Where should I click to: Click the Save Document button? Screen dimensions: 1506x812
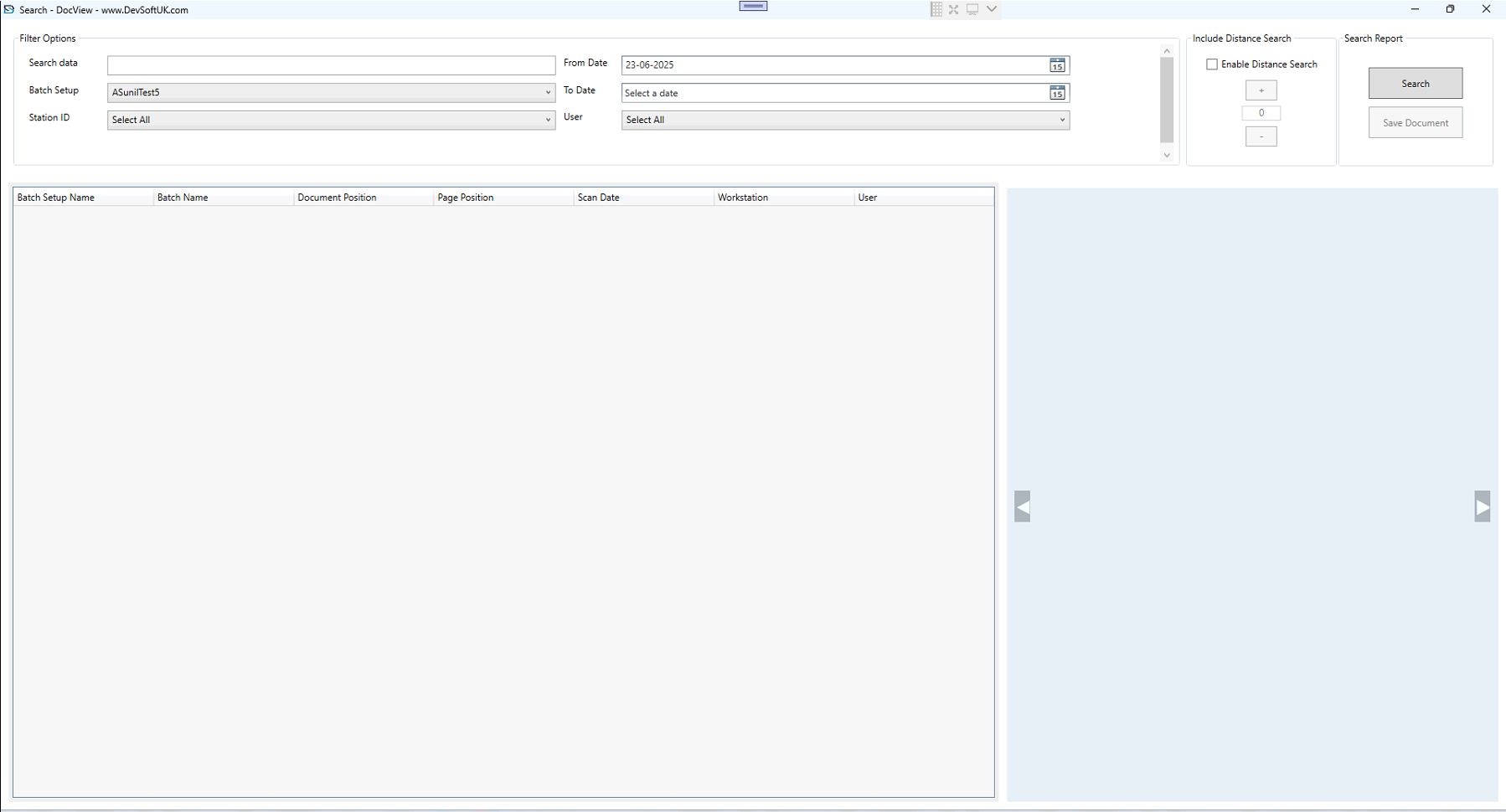click(x=1415, y=122)
